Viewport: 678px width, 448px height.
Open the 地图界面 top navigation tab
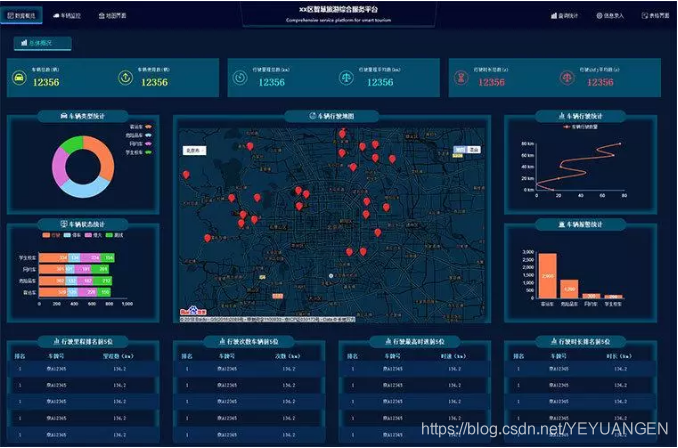[112, 16]
